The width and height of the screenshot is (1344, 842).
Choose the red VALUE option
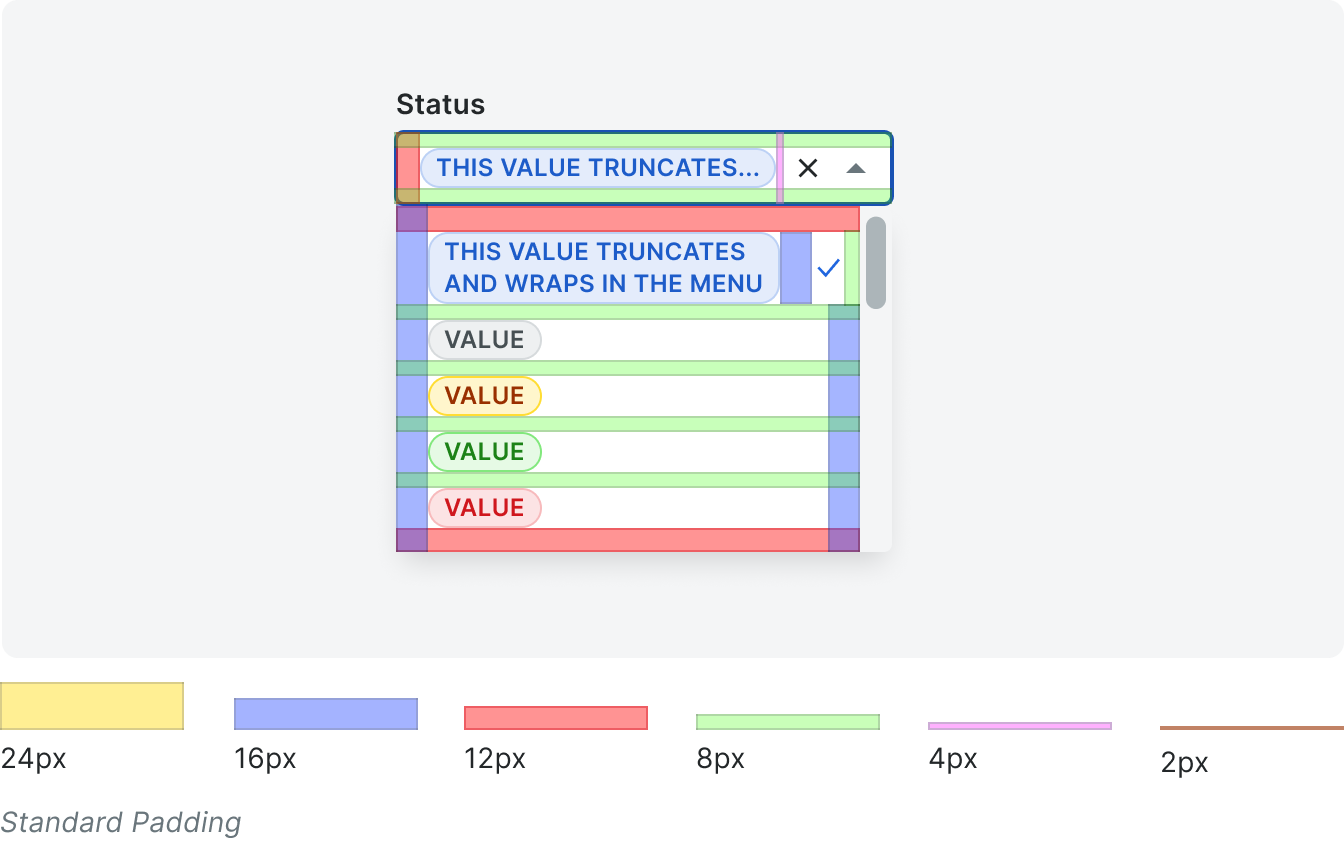point(485,508)
